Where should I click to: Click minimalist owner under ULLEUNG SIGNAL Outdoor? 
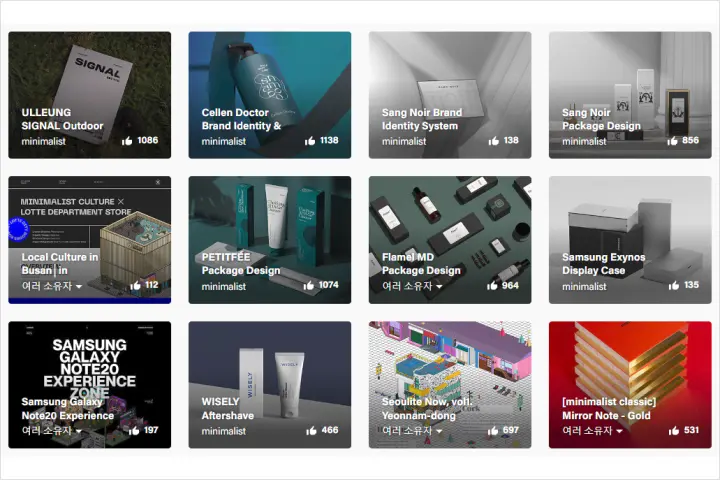pos(43,141)
